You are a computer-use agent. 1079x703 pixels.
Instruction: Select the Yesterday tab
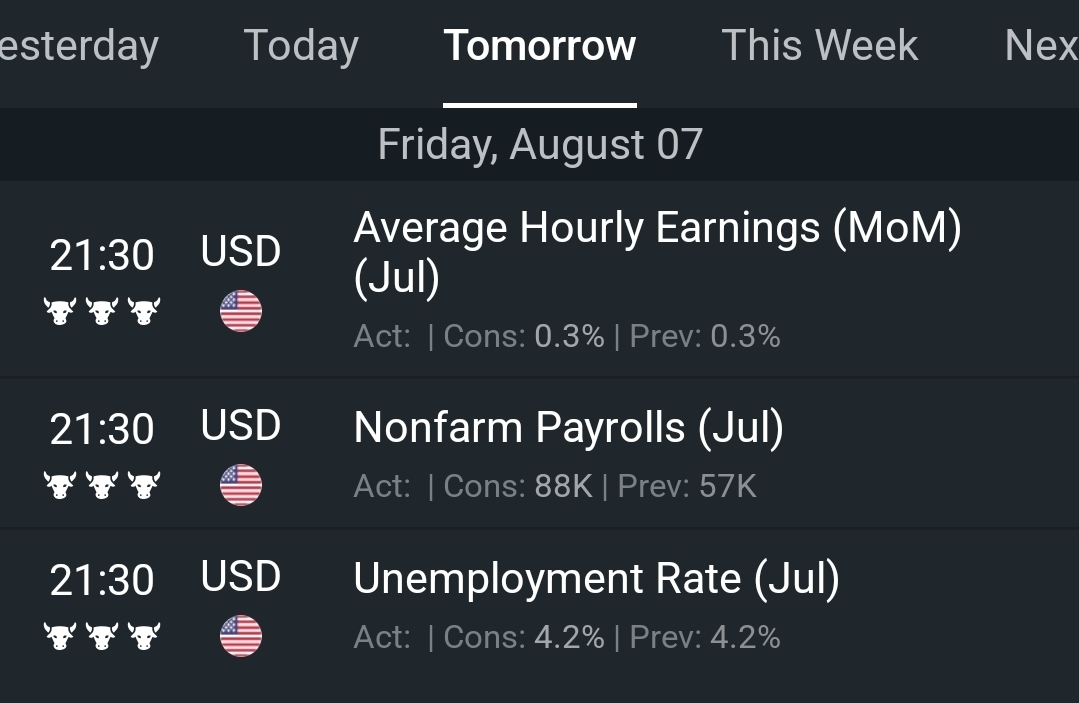(x=79, y=47)
